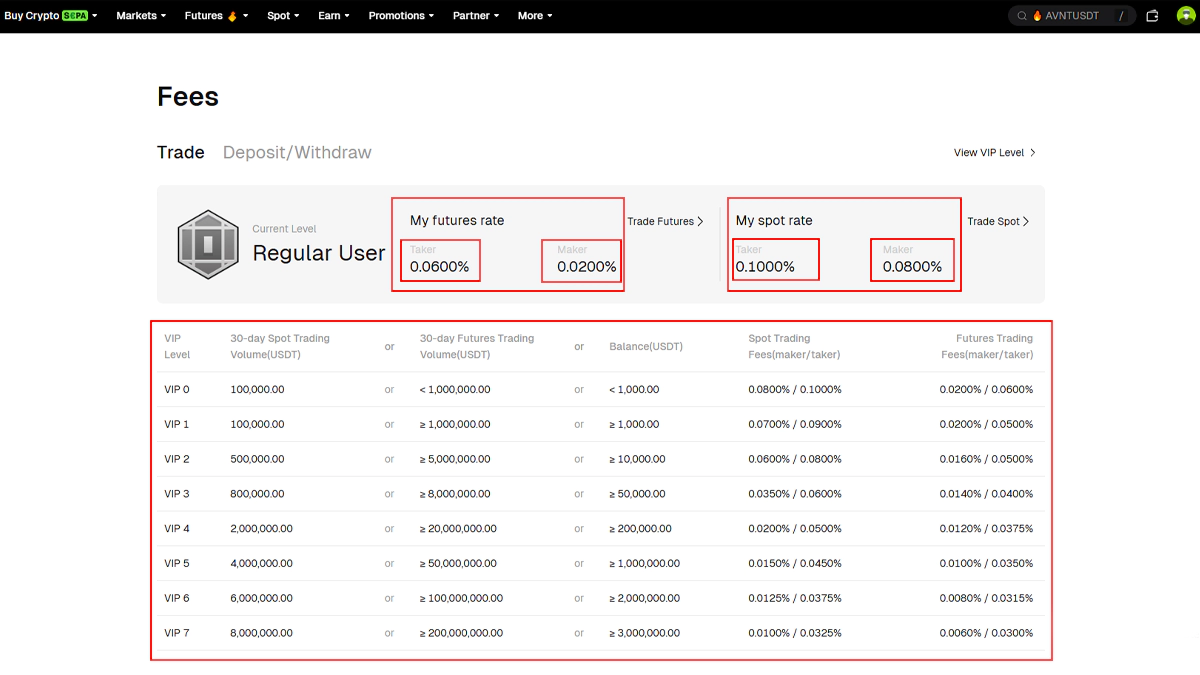The image size is (1200, 675).
Task: Click the search magnifier icon
Action: 1022,16
